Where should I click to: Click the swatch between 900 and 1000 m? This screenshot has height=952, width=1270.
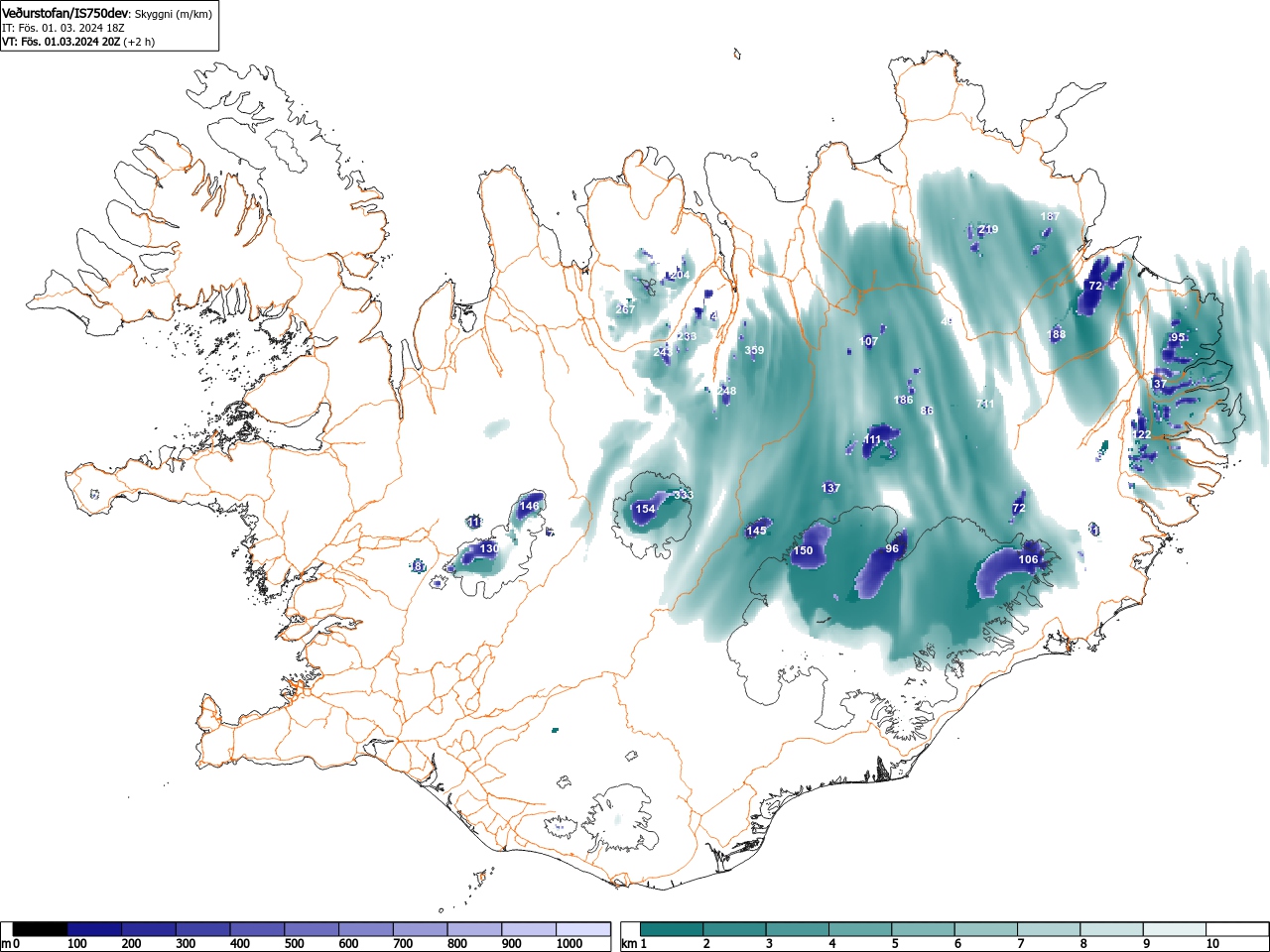point(529,929)
